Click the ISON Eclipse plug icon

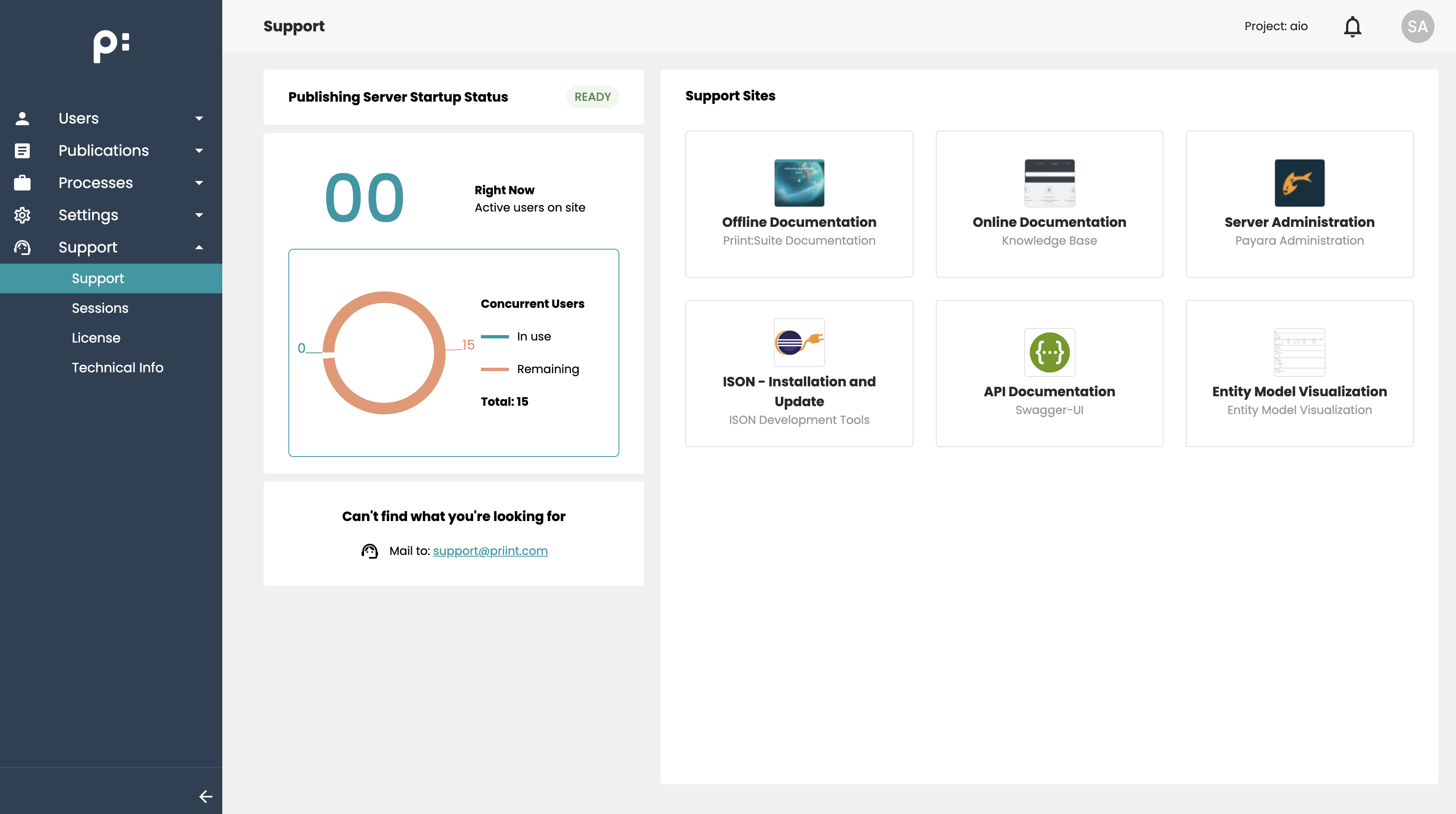click(x=799, y=342)
